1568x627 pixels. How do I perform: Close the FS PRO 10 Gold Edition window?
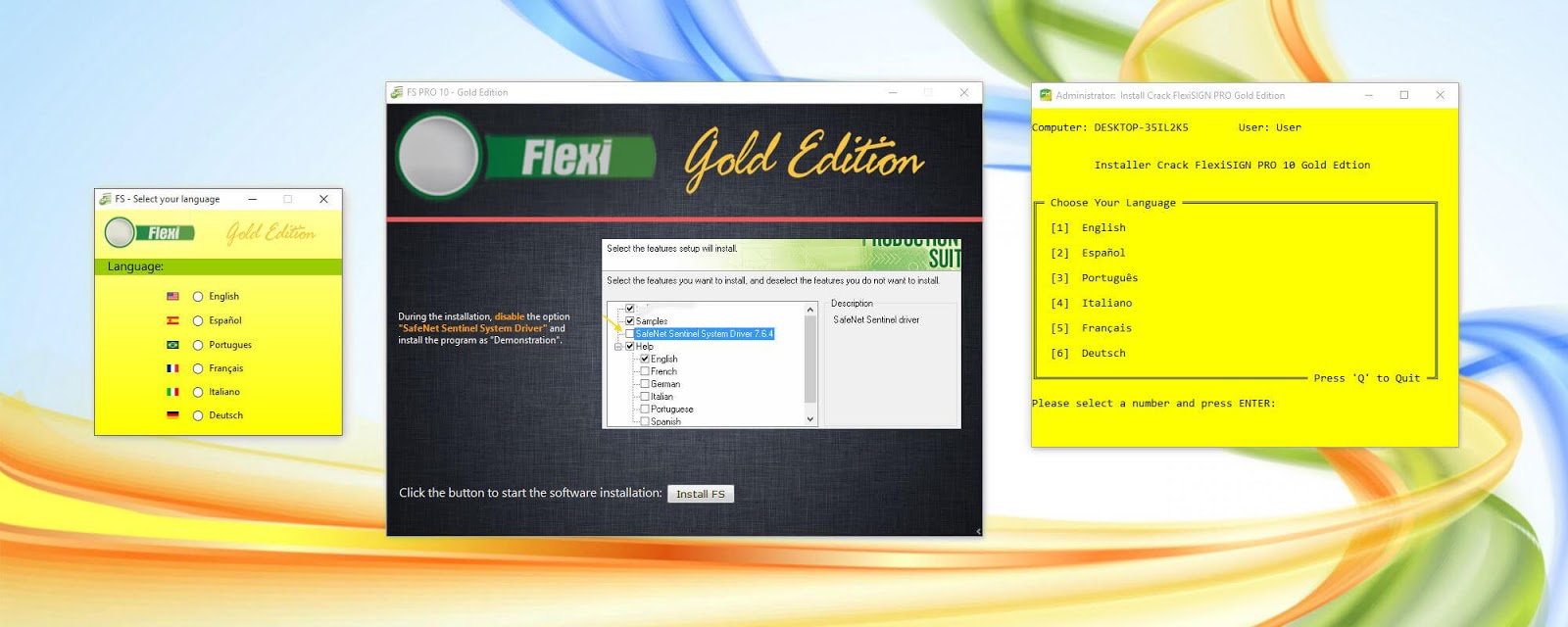(964, 92)
